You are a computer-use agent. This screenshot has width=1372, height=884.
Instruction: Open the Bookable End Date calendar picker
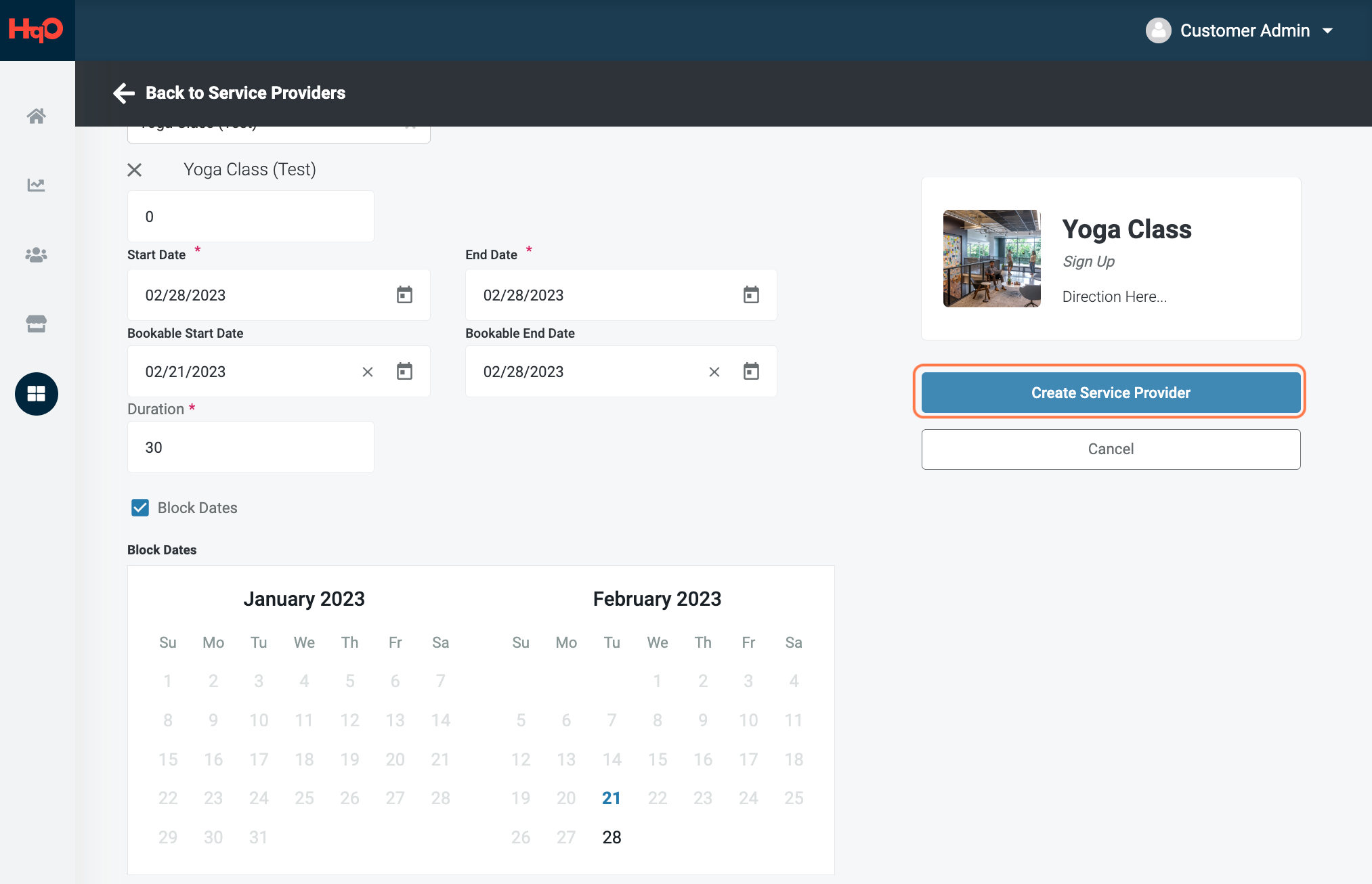tap(751, 372)
